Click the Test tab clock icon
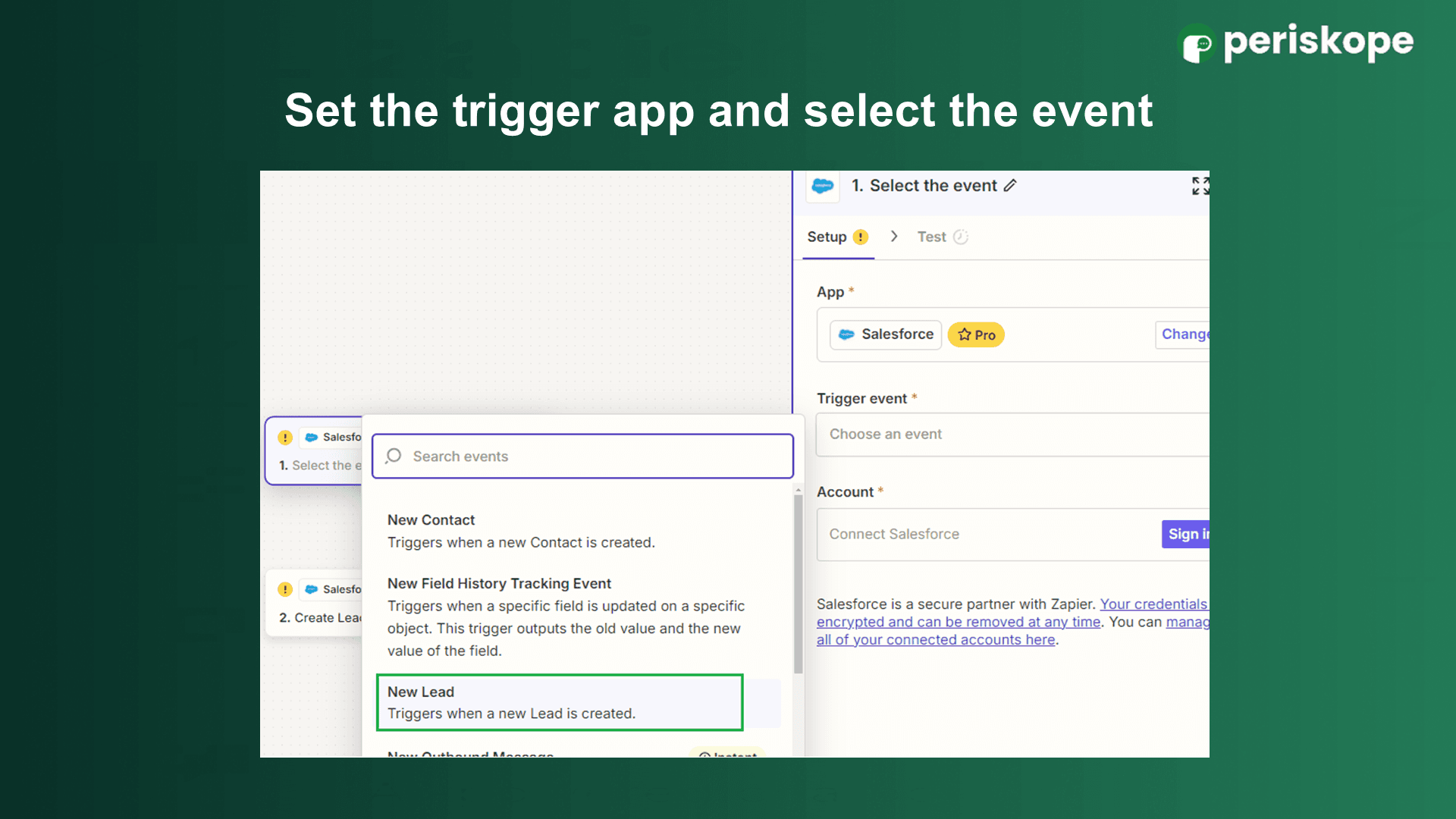 point(960,237)
